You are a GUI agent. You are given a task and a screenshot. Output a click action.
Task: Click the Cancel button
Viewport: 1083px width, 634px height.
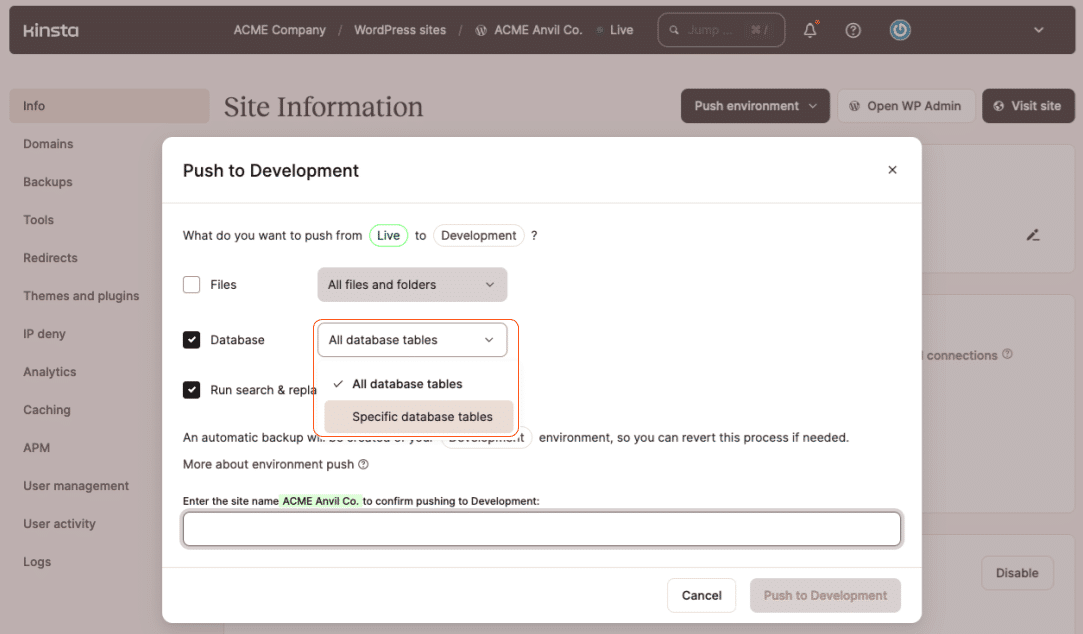[701, 595]
